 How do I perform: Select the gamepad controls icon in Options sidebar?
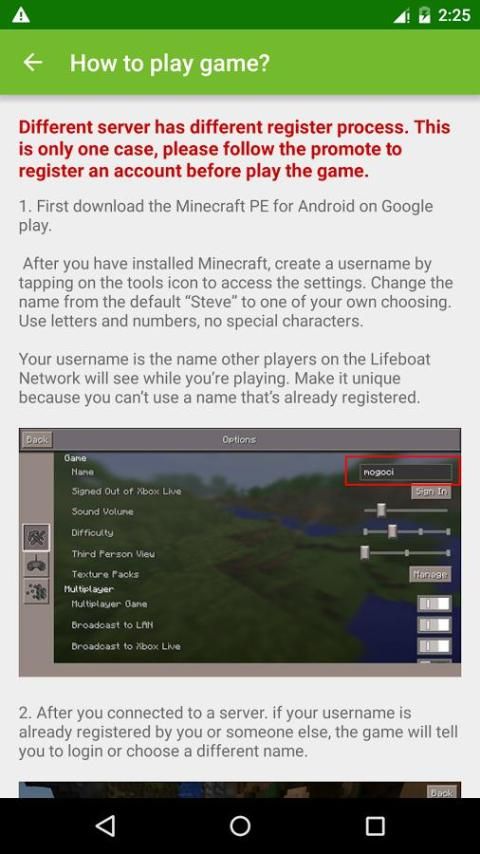point(37,565)
